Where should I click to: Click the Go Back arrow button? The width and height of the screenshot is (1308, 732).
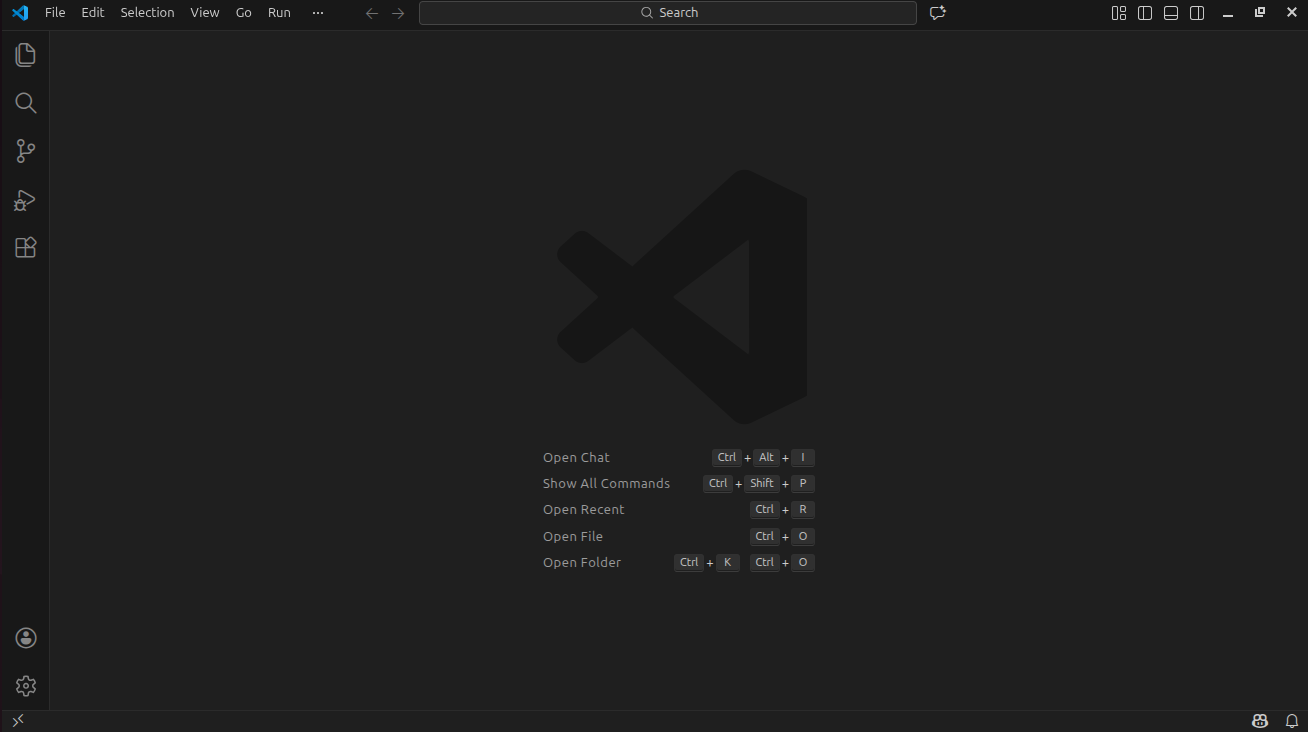[372, 13]
